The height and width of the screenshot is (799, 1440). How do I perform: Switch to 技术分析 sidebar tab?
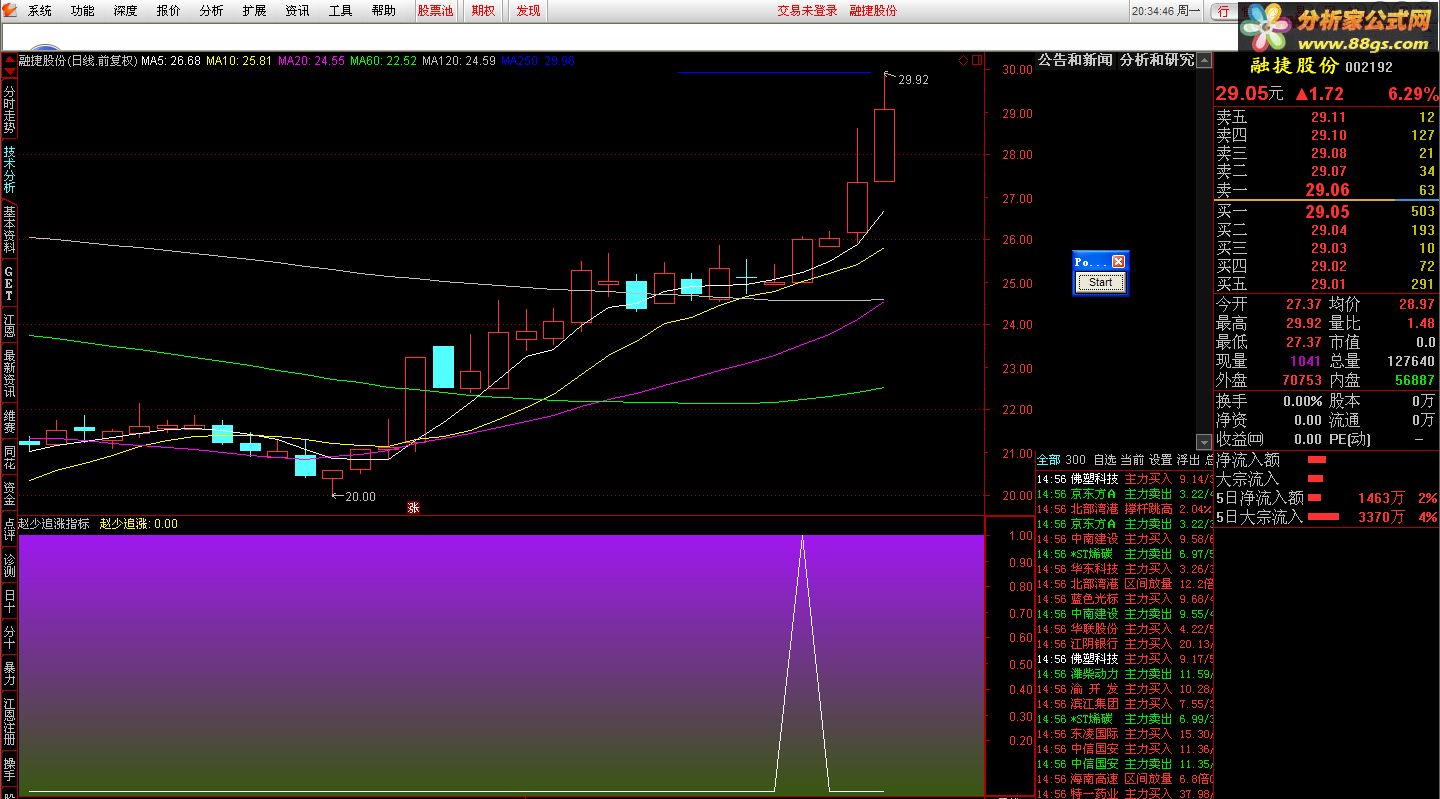[x=9, y=170]
